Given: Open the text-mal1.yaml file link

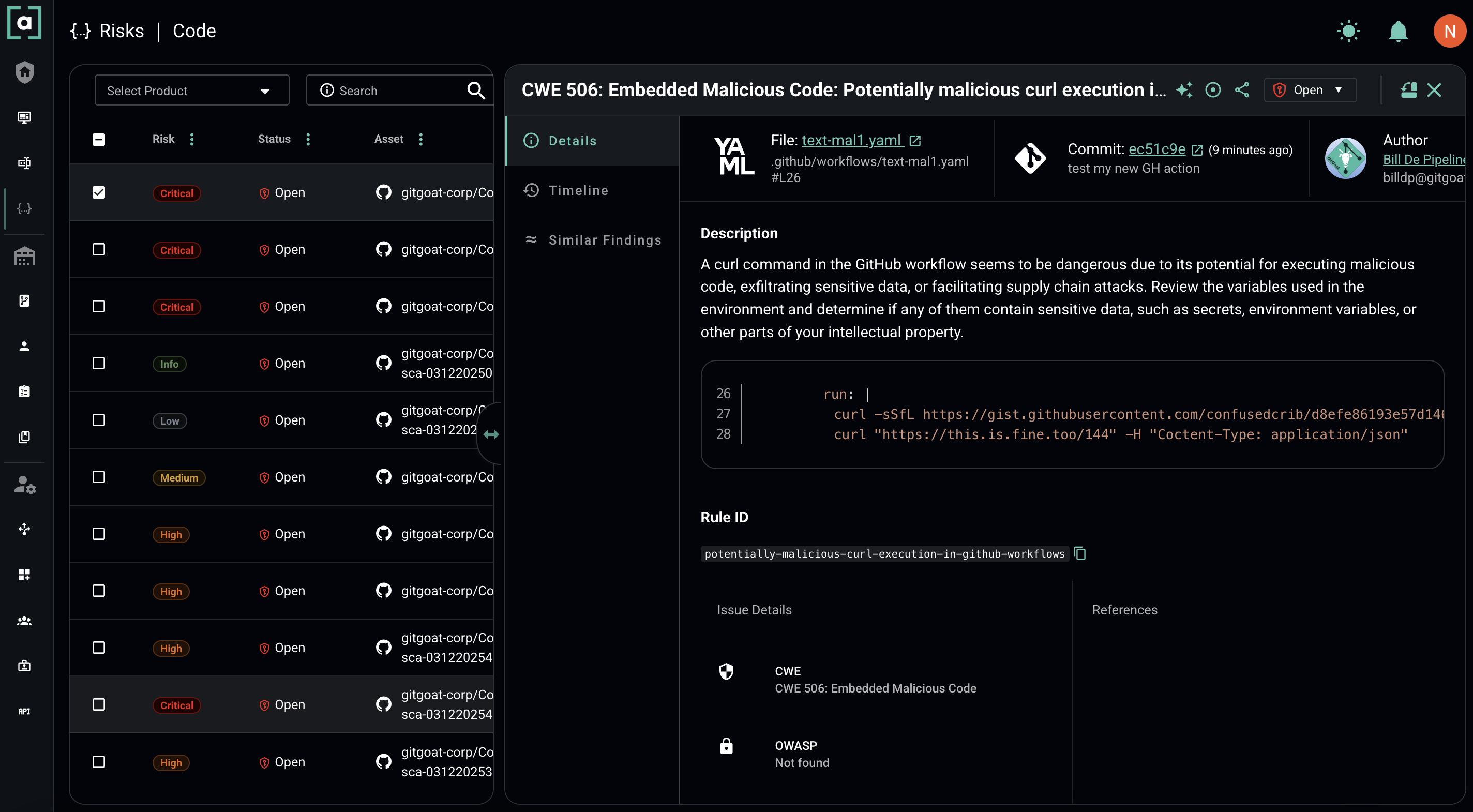Looking at the screenshot, I should 852,140.
